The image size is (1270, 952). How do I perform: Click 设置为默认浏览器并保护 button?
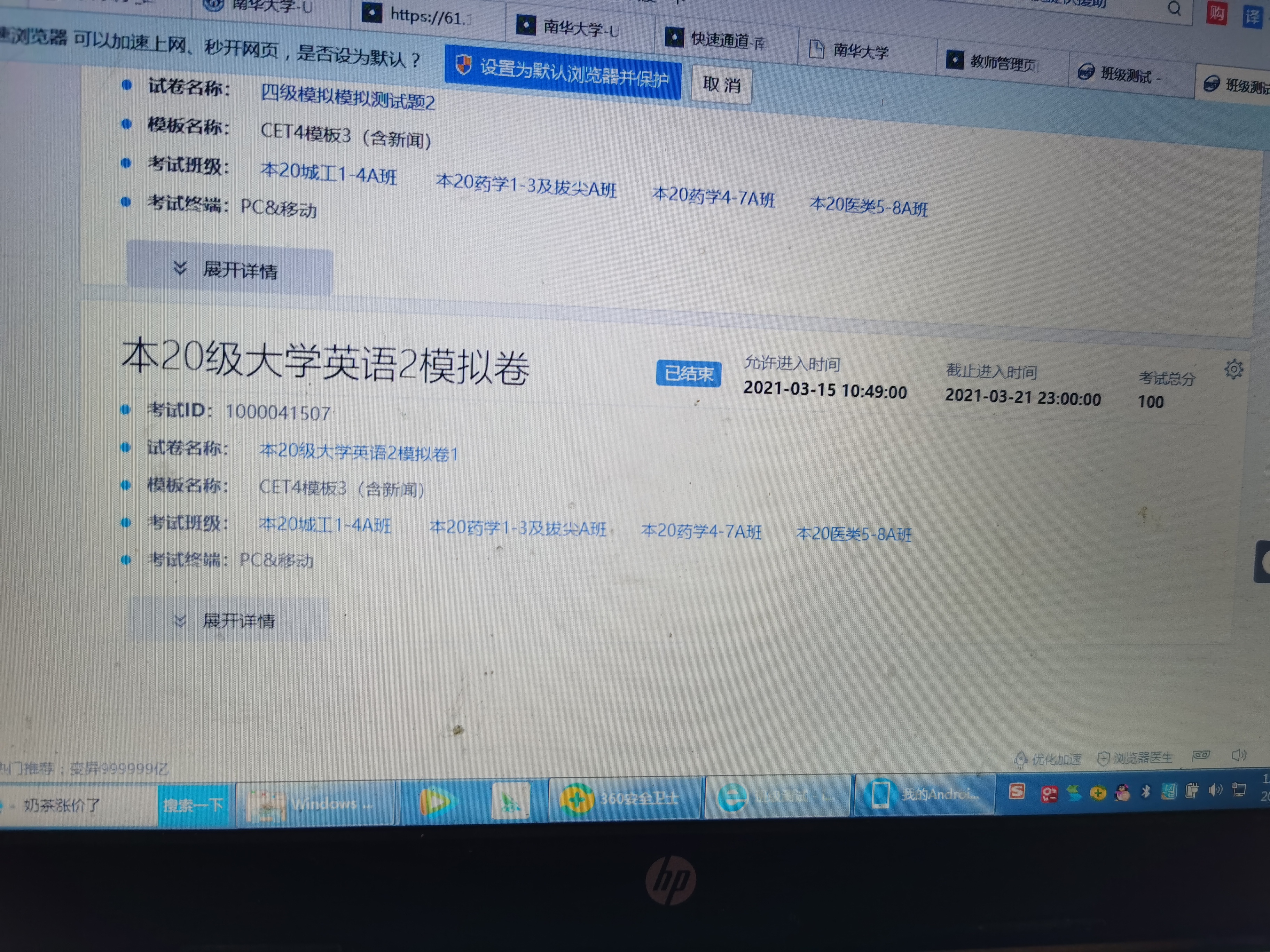pos(563,73)
